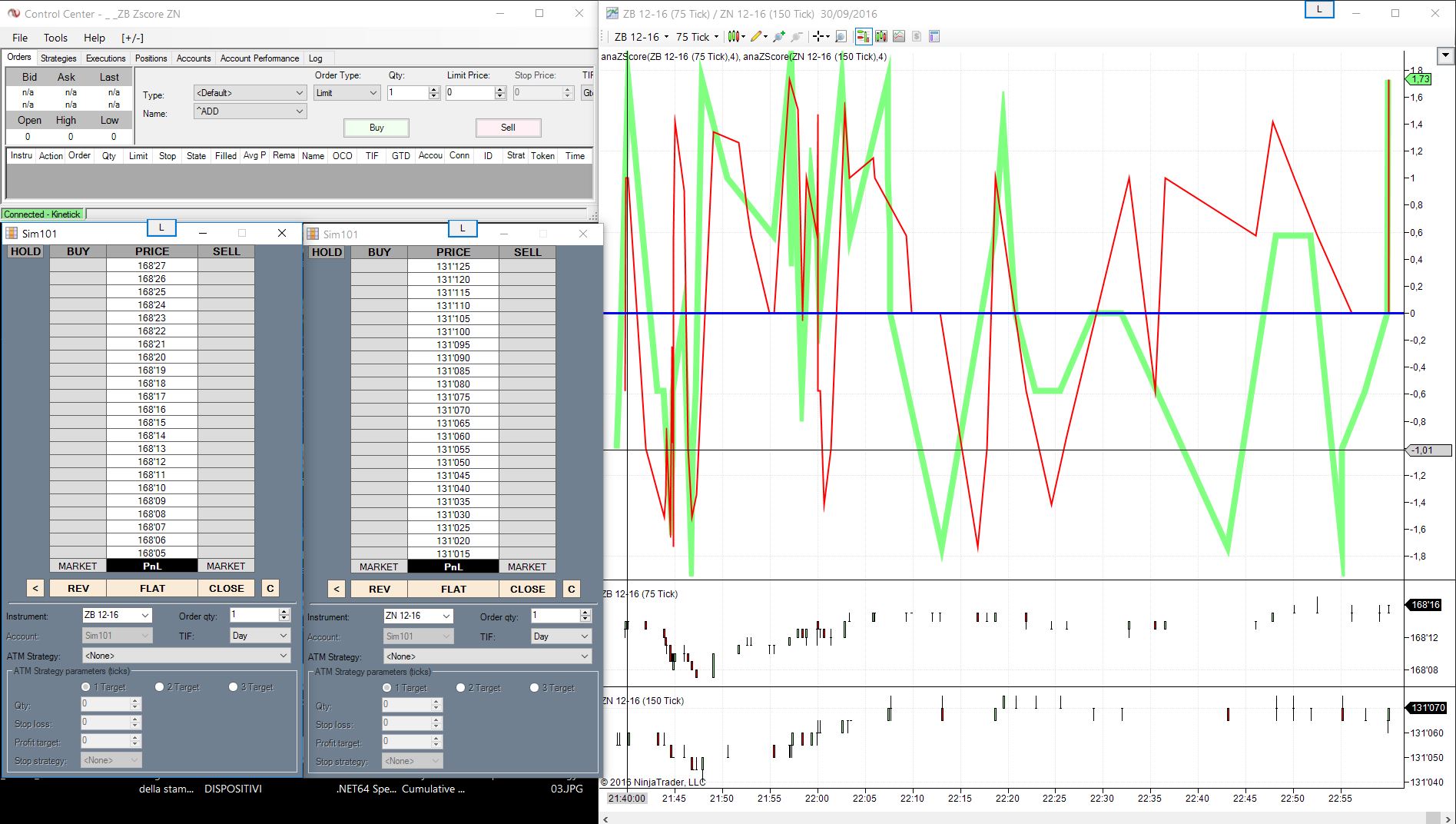Open Instrument dropdown in ZB SuperDOM
The width and height of the screenshot is (1456, 824).
pos(117,615)
